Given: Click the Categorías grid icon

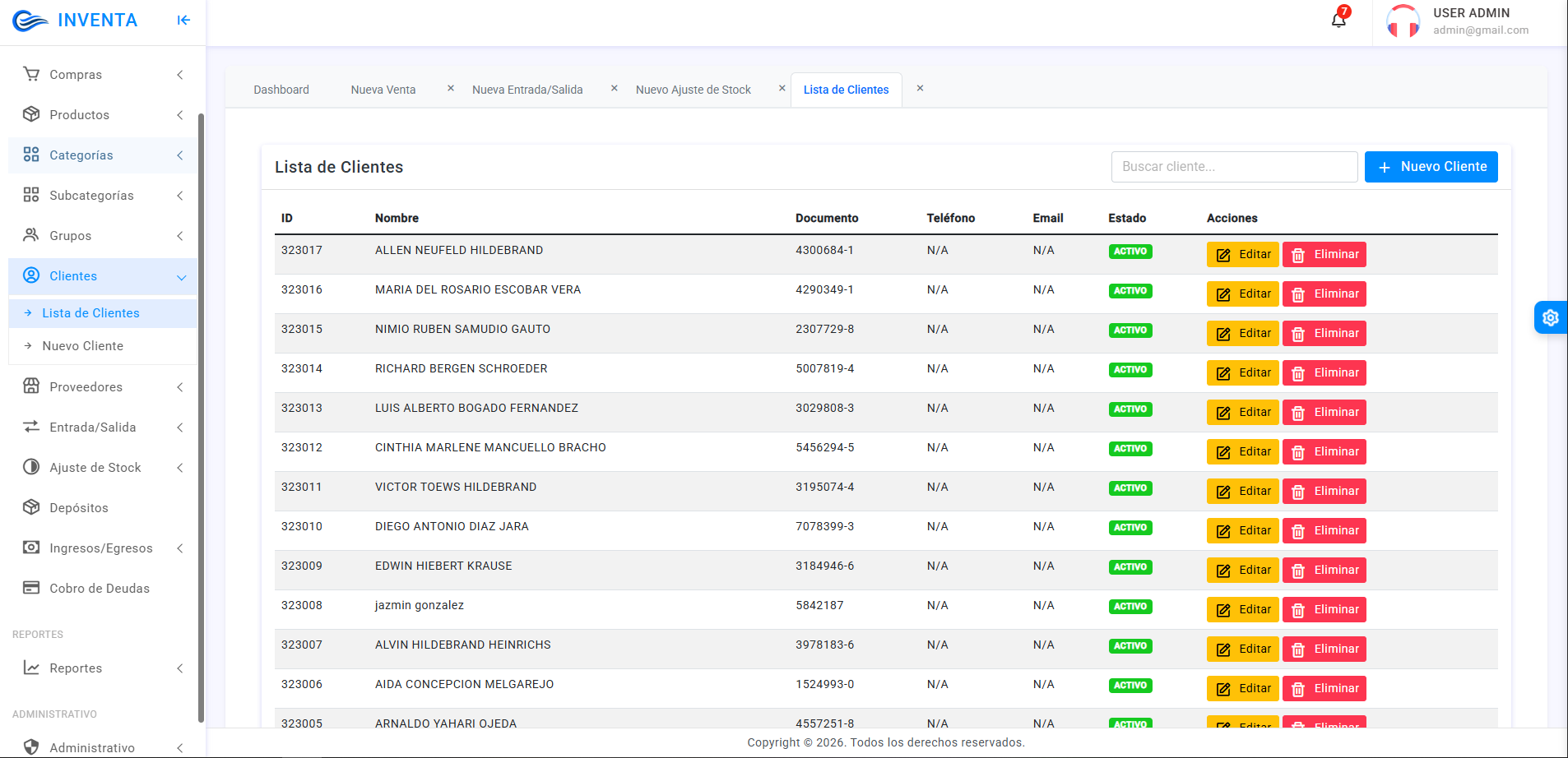Looking at the screenshot, I should click(x=31, y=155).
